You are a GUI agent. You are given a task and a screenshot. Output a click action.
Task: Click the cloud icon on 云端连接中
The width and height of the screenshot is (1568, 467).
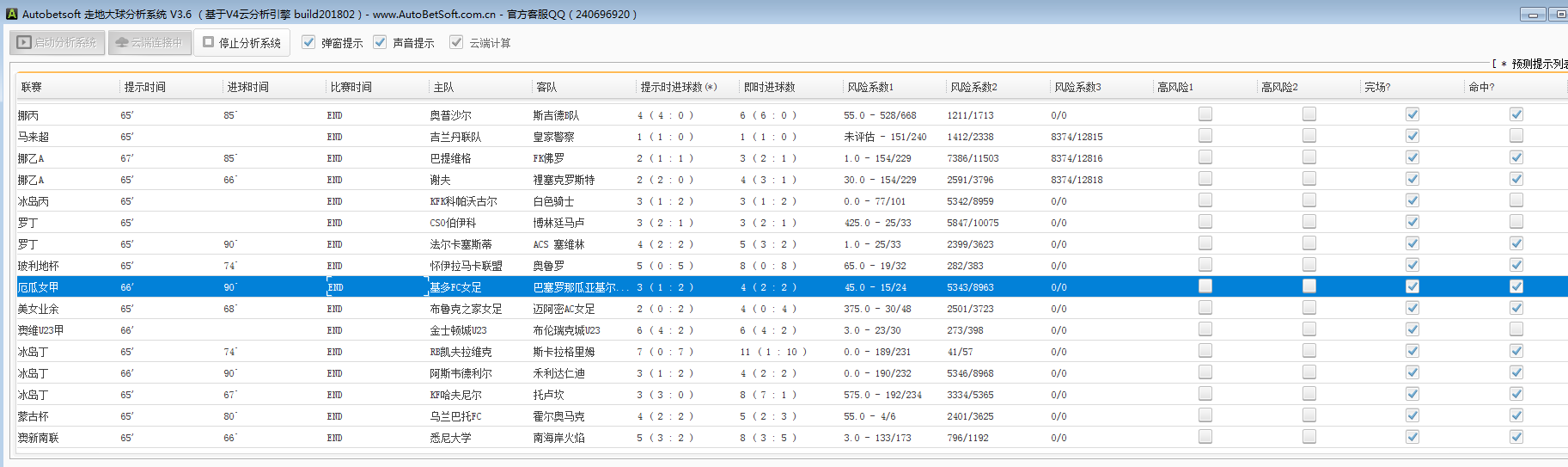(122, 42)
